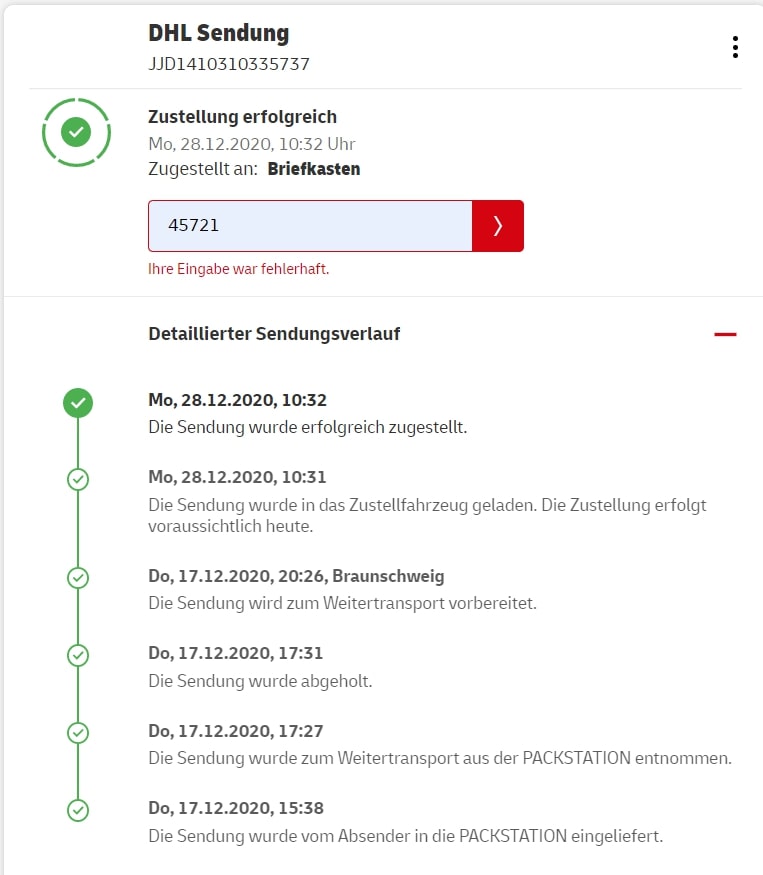Click the Zustellung erfolgreich status text

(x=242, y=117)
